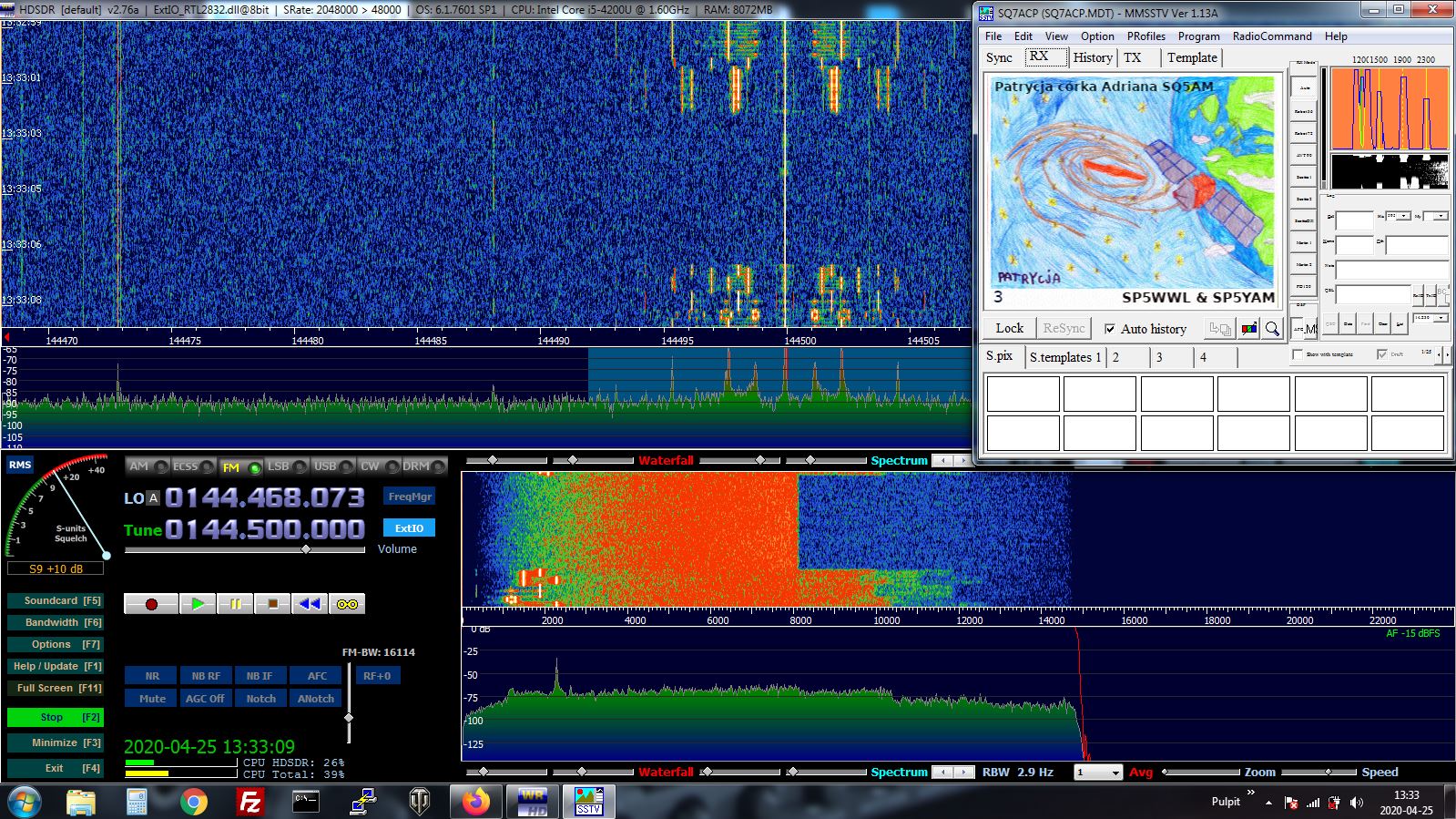Viewport: 1456px width, 819px height.
Task: Open the MMSSTV taskbar icon
Action: click(x=589, y=802)
